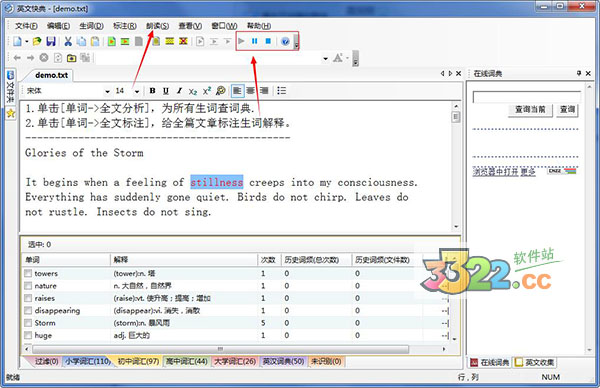Select the demo.txt document tab
The image size is (600, 388).
[51, 75]
